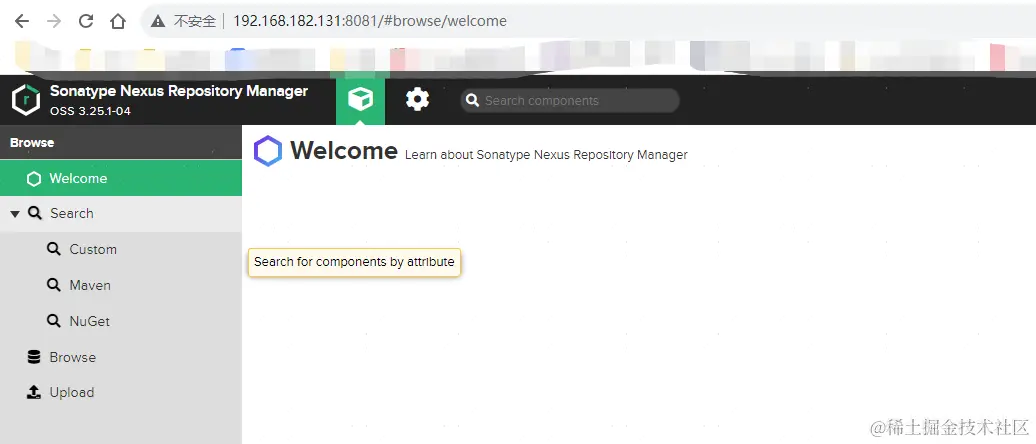The height and width of the screenshot is (444, 1036).
Task: Click the not-secure warning triangle icon
Action: (x=157, y=21)
